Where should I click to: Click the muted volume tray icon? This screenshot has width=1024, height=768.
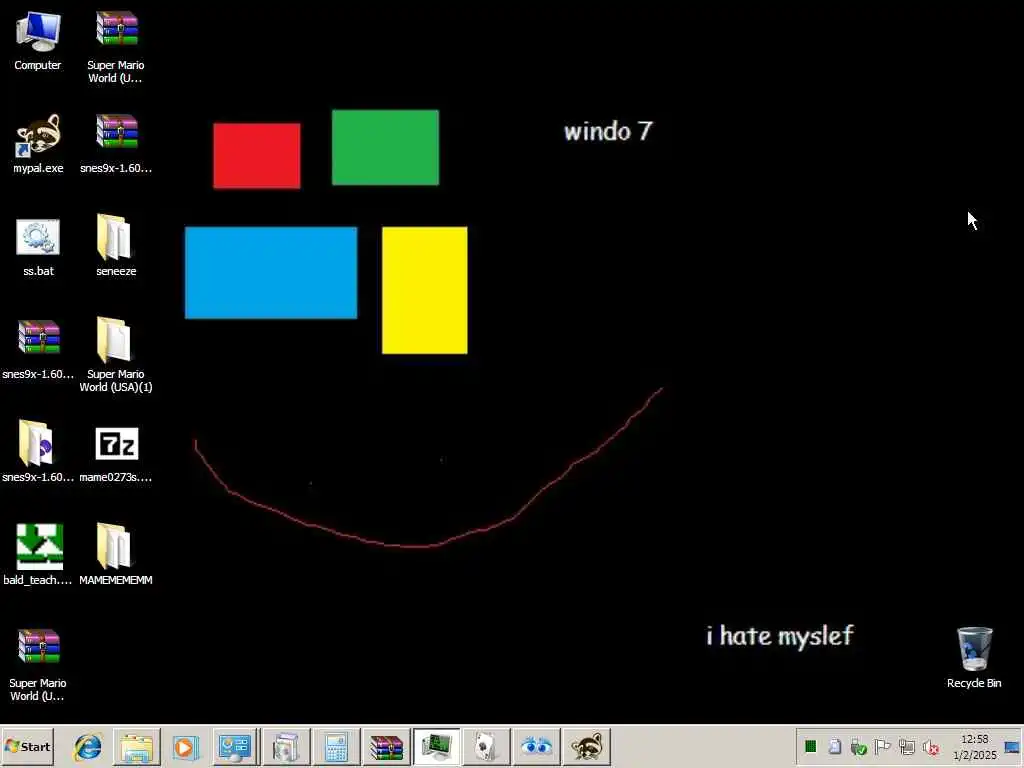[931, 747]
